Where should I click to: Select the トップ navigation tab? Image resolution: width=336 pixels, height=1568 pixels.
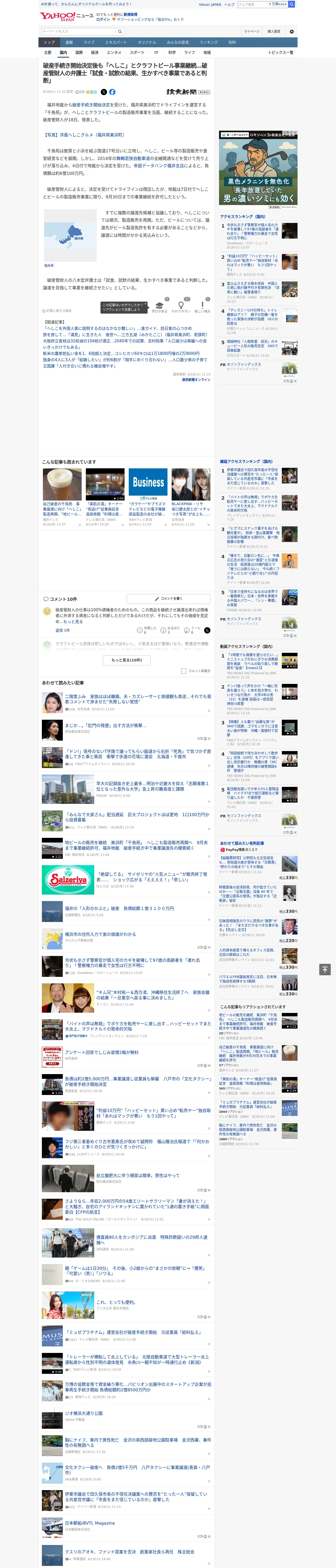[49, 43]
